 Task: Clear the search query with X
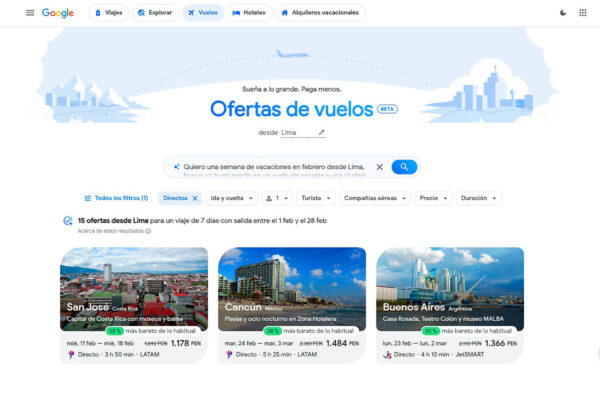click(379, 167)
